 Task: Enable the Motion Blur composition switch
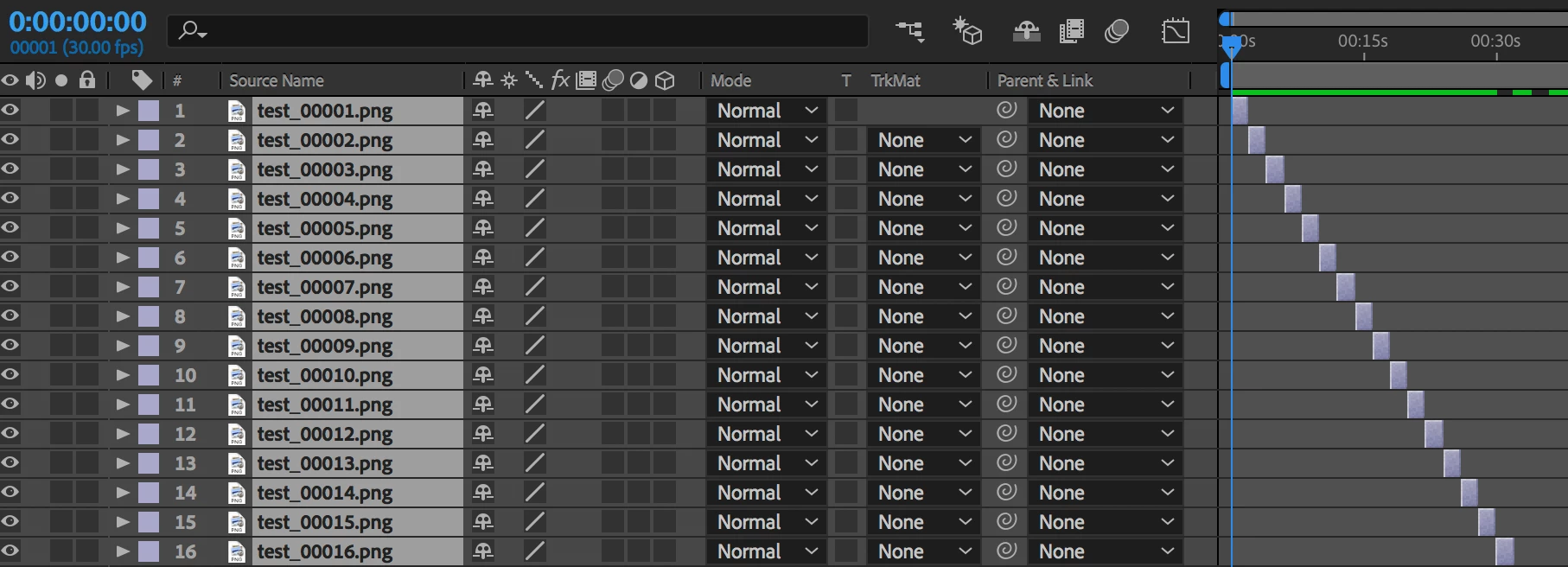pos(1117,31)
